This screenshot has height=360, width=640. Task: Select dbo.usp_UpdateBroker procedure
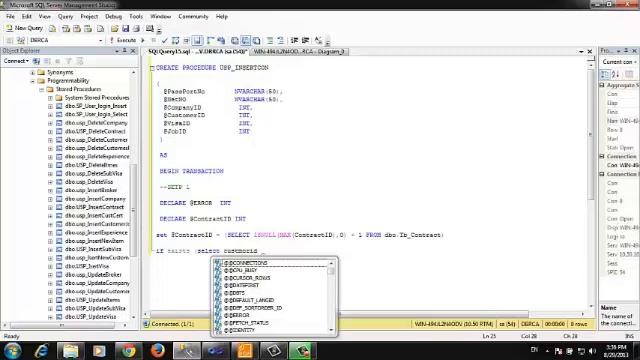[x=93, y=275]
